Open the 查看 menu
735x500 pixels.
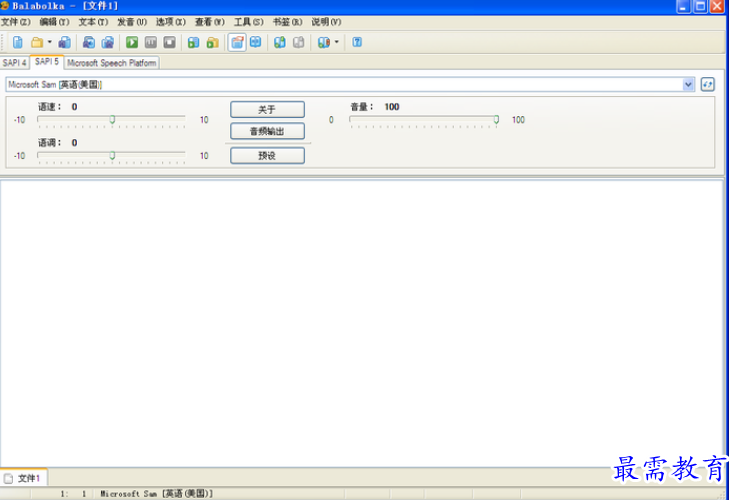[210, 22]
